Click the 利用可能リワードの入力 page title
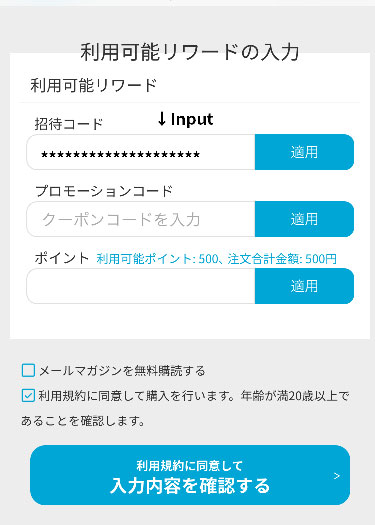The image size is (375, 525). click(190, 52)
